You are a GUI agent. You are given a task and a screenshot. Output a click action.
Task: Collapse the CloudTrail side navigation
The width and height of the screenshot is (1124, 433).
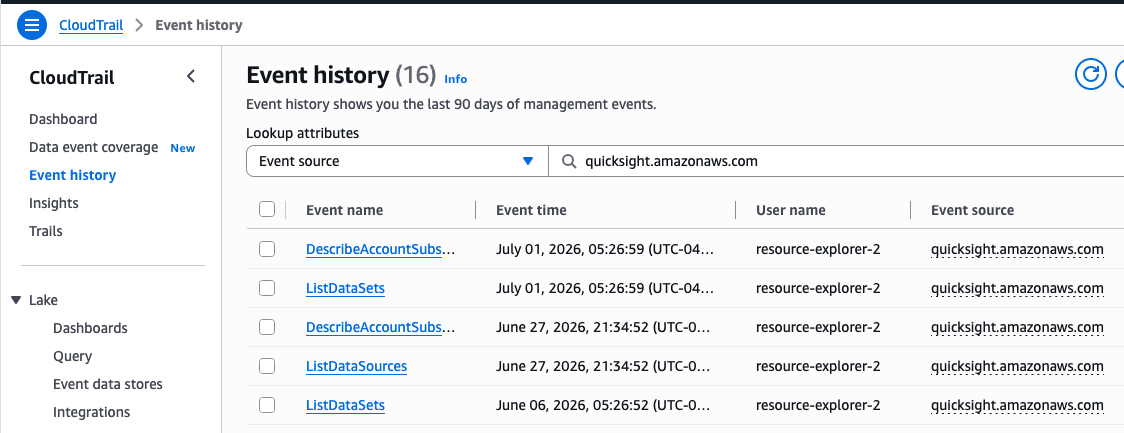[191, 76]
